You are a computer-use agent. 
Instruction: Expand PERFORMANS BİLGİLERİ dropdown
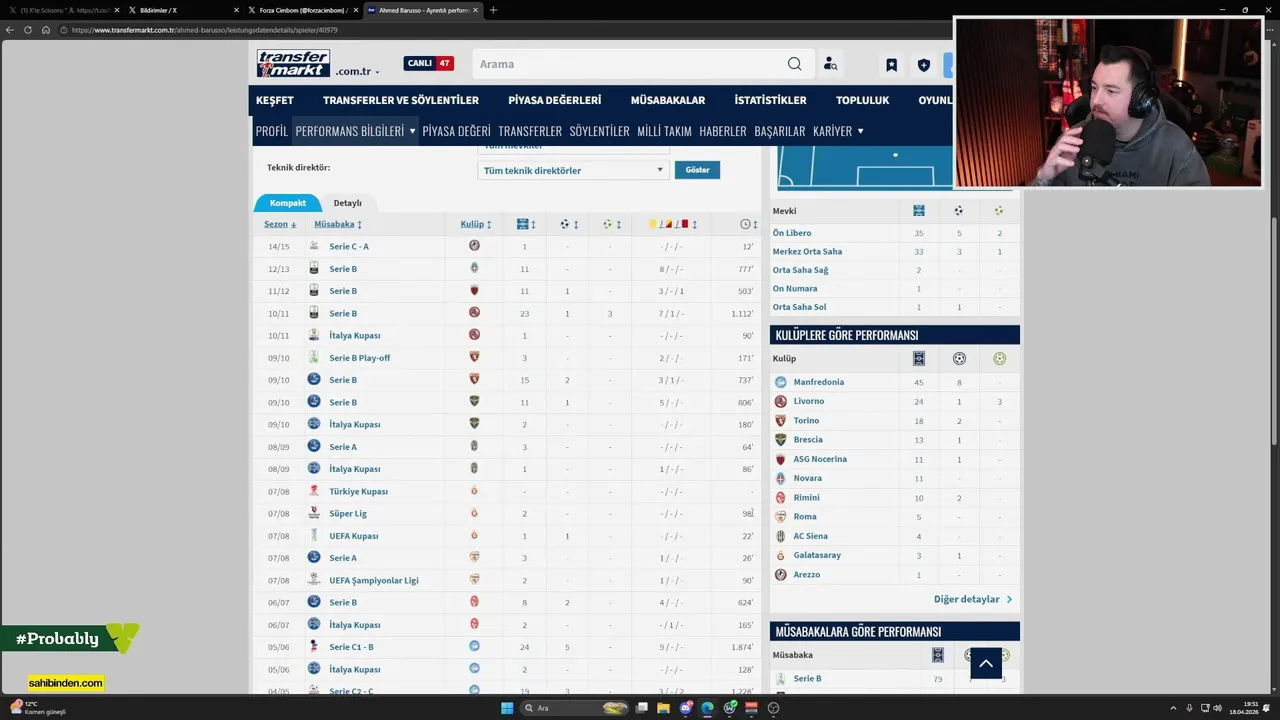(x=355, y=131)
